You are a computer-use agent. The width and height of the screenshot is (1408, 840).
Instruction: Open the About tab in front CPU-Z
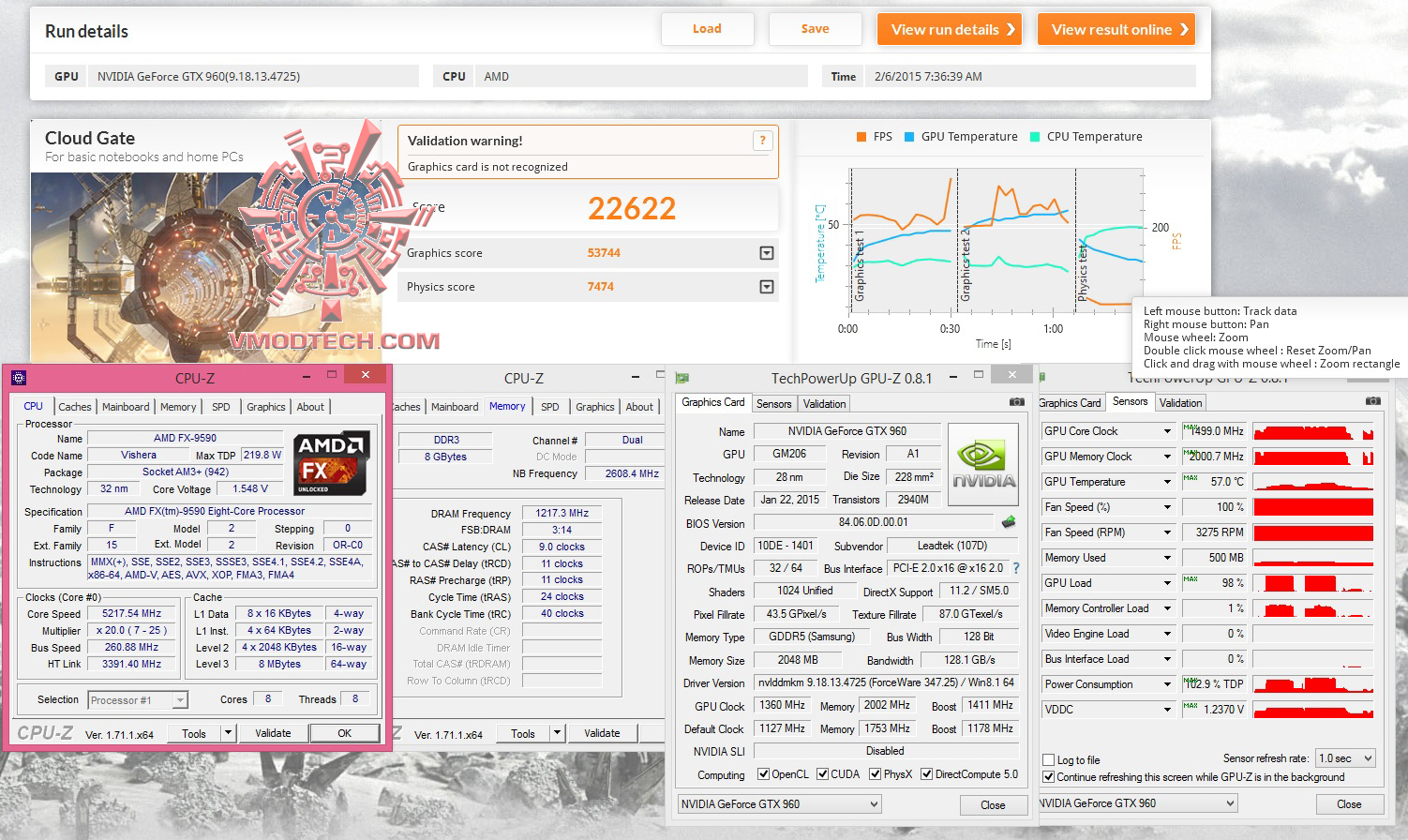(310, 407)
